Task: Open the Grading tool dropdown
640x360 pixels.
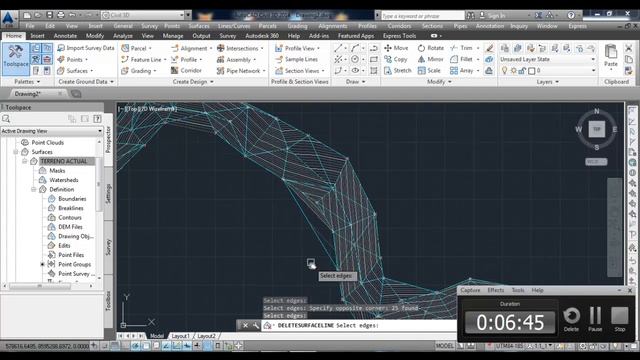Action: click(139, 71)
